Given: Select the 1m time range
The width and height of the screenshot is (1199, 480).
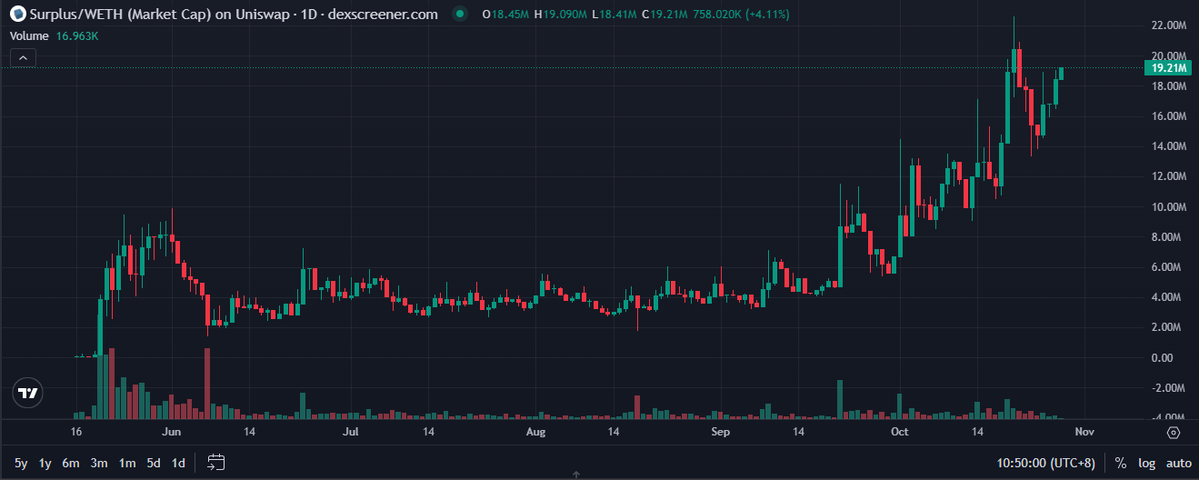Looking at the screenshot, I should (127, 463).
